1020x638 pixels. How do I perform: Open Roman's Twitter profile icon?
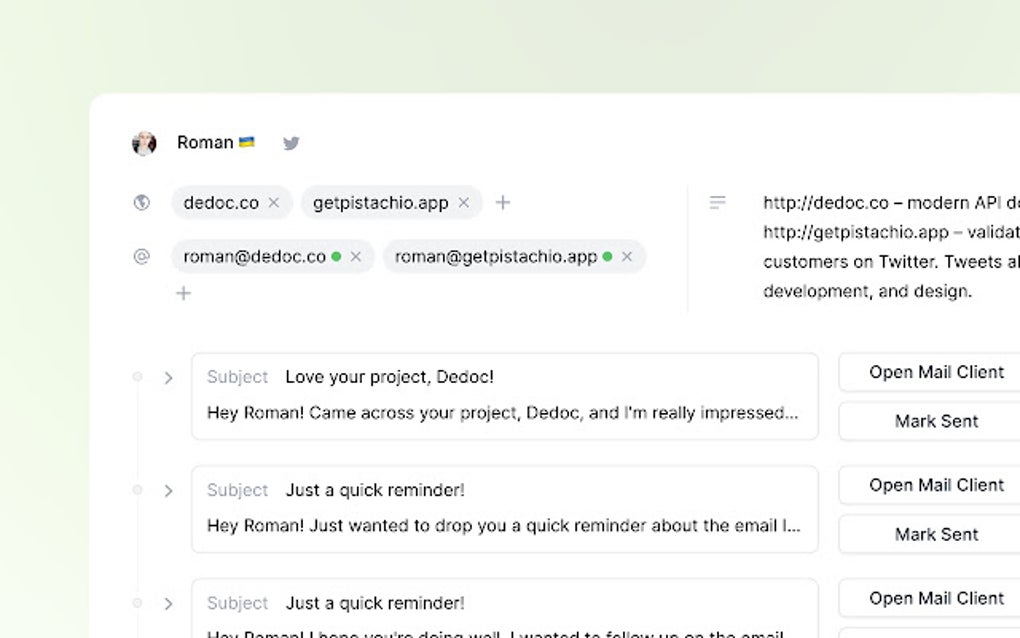291,143
